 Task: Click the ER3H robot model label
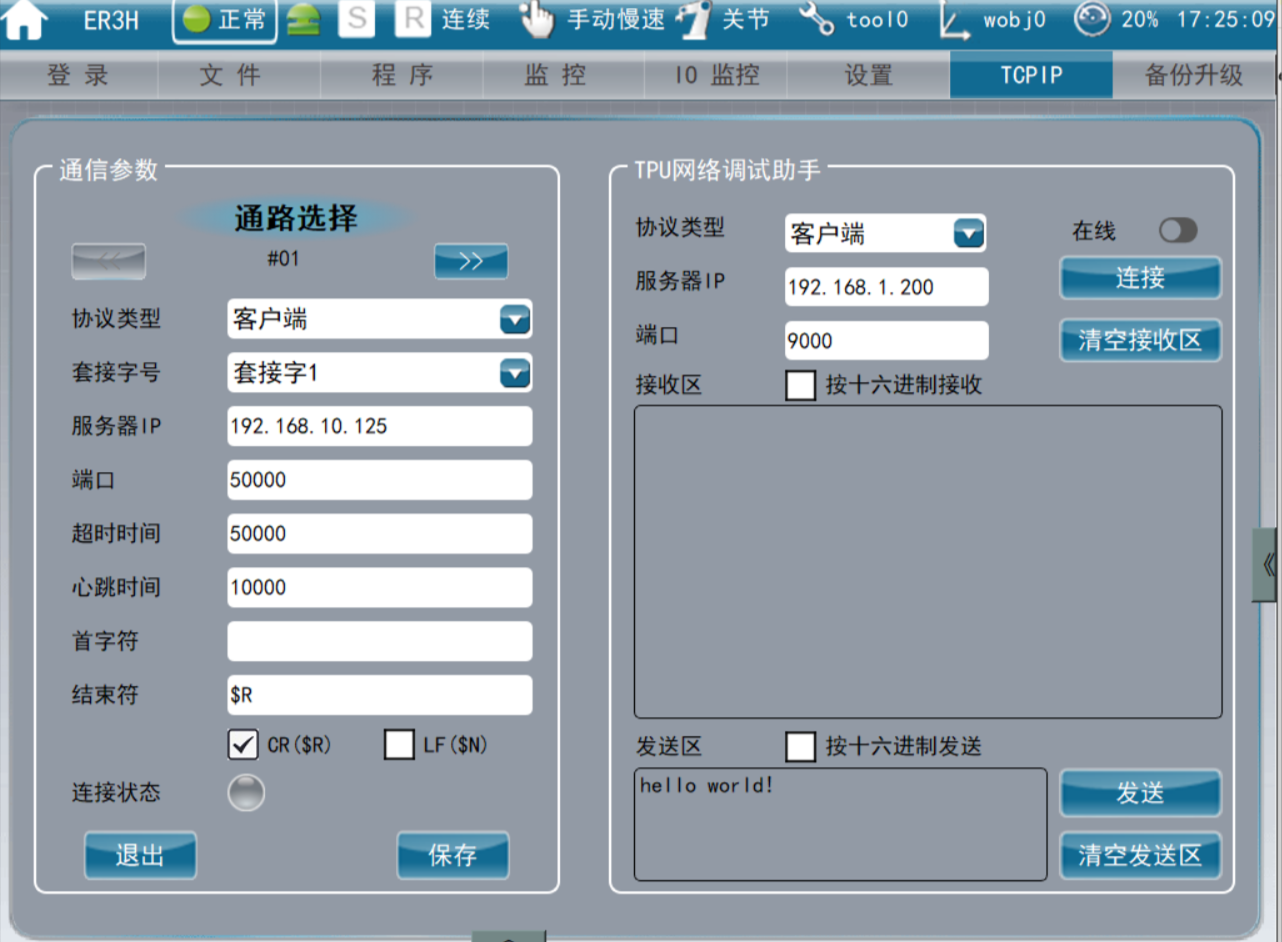tap(111, 21)
